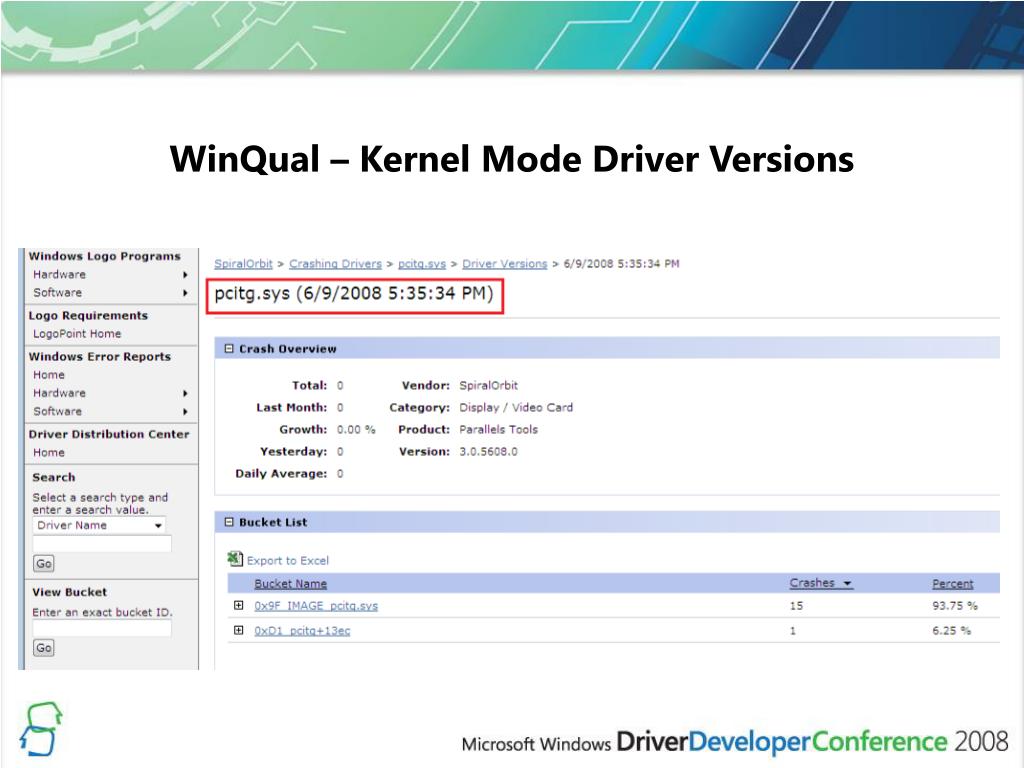The width and height of the screenshot is (1024, 768).
Task: Open the Driver Name search type dropdown
Action: click(x=99, y=525)
